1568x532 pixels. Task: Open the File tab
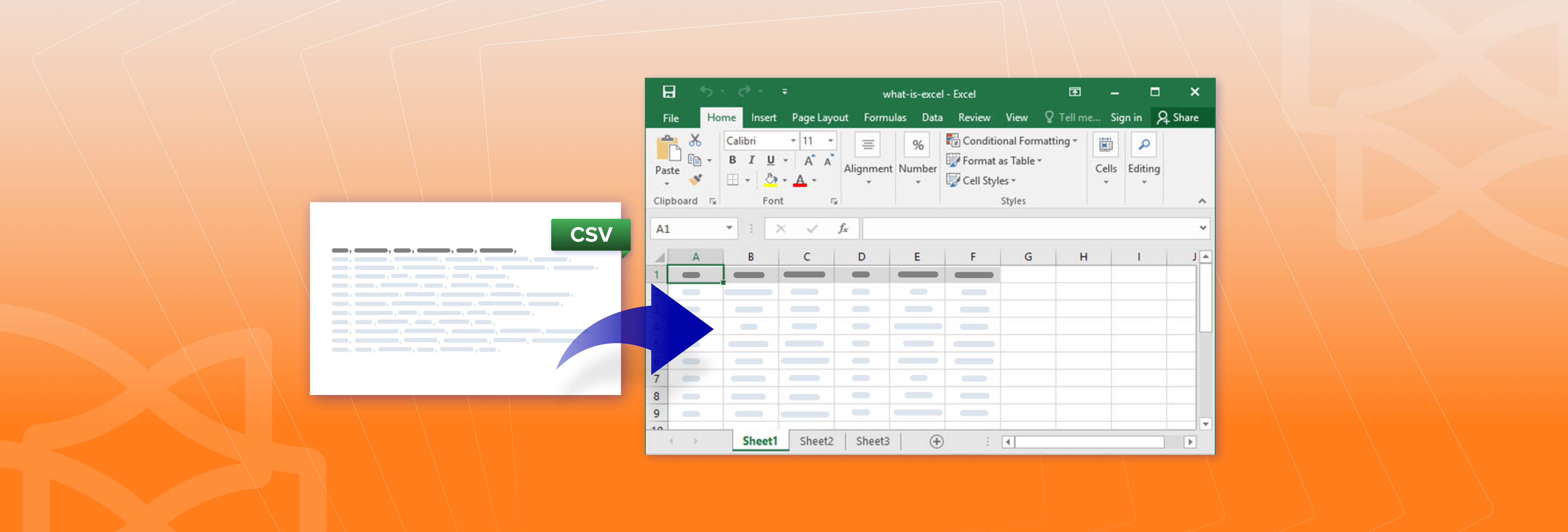[x=671, y=118]
